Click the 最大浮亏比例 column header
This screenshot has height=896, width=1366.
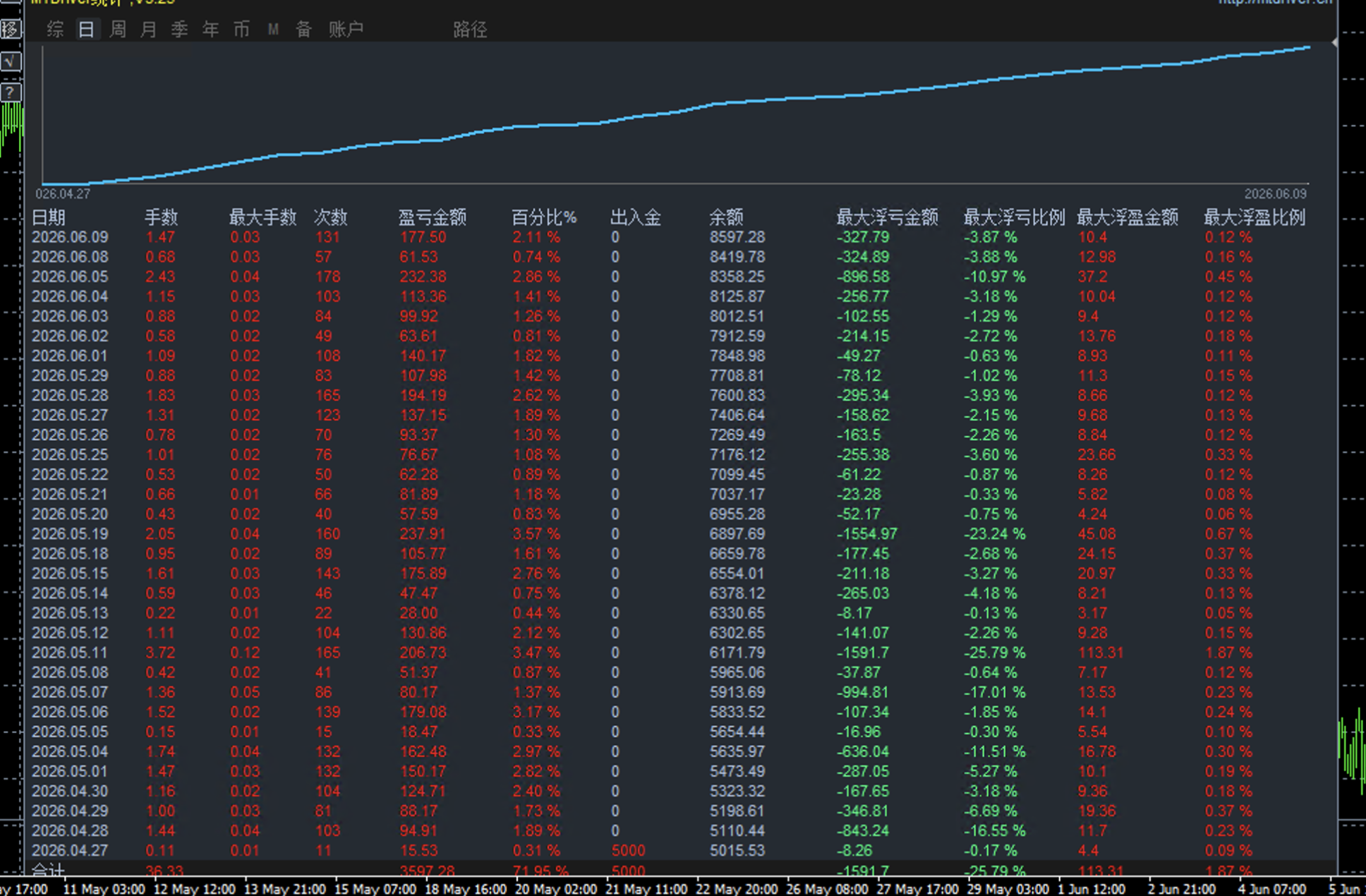1015,217
